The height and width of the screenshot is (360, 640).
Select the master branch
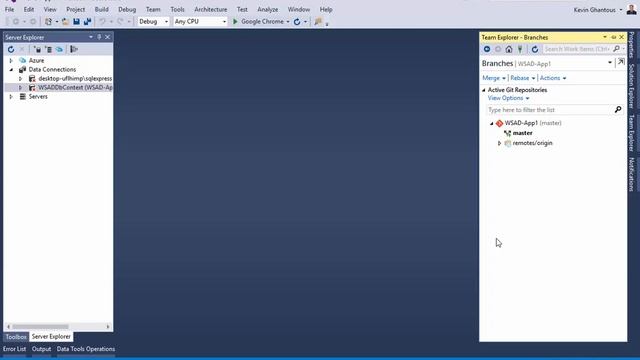coord(522,133)
